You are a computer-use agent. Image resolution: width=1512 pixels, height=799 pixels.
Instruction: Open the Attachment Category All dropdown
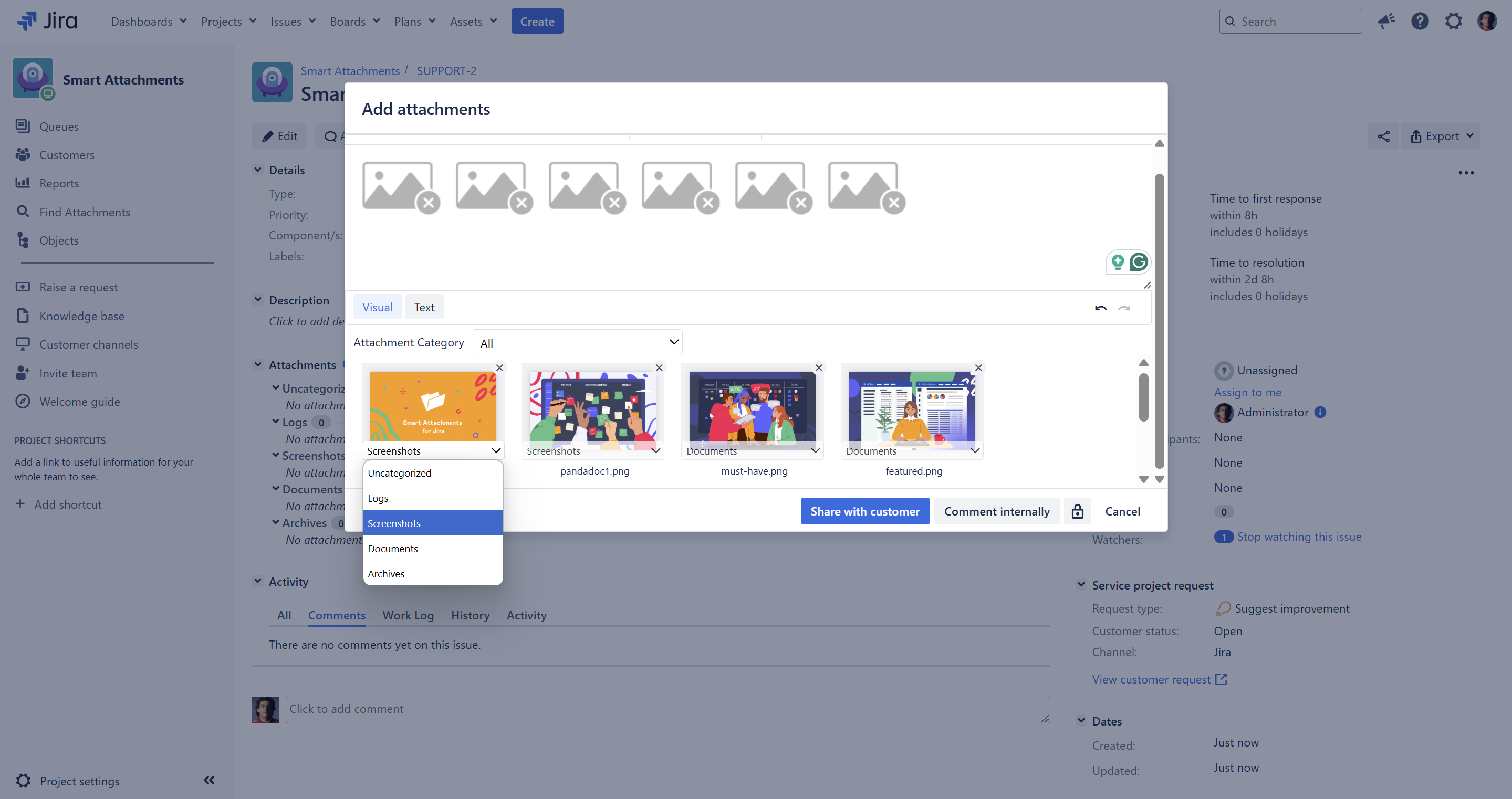tap(578, 343)
